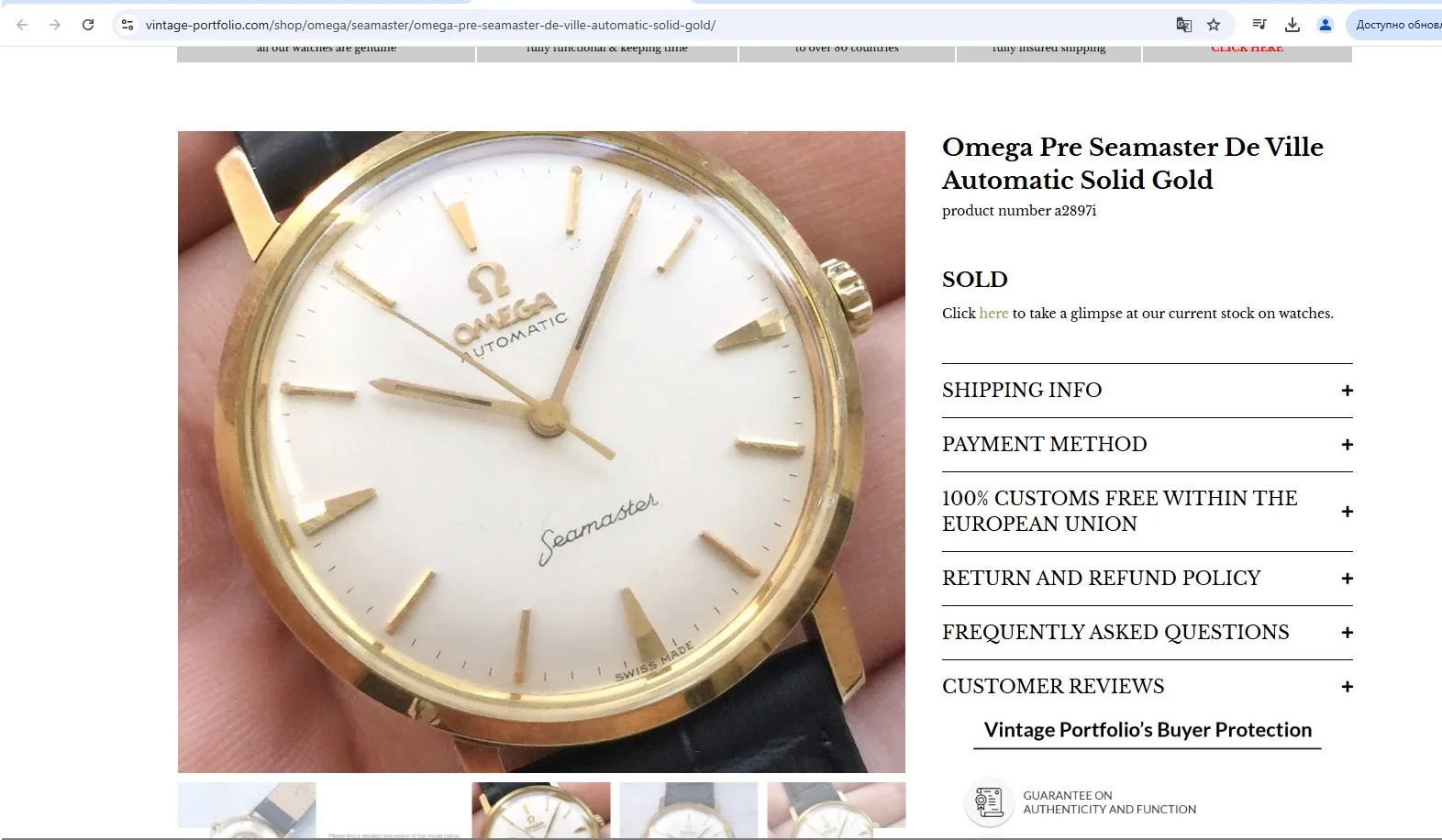Image resolution: width=1442 pixels, height=840 pixels.
Task: Open browser downloads icon
Action: coord(1292,25)
